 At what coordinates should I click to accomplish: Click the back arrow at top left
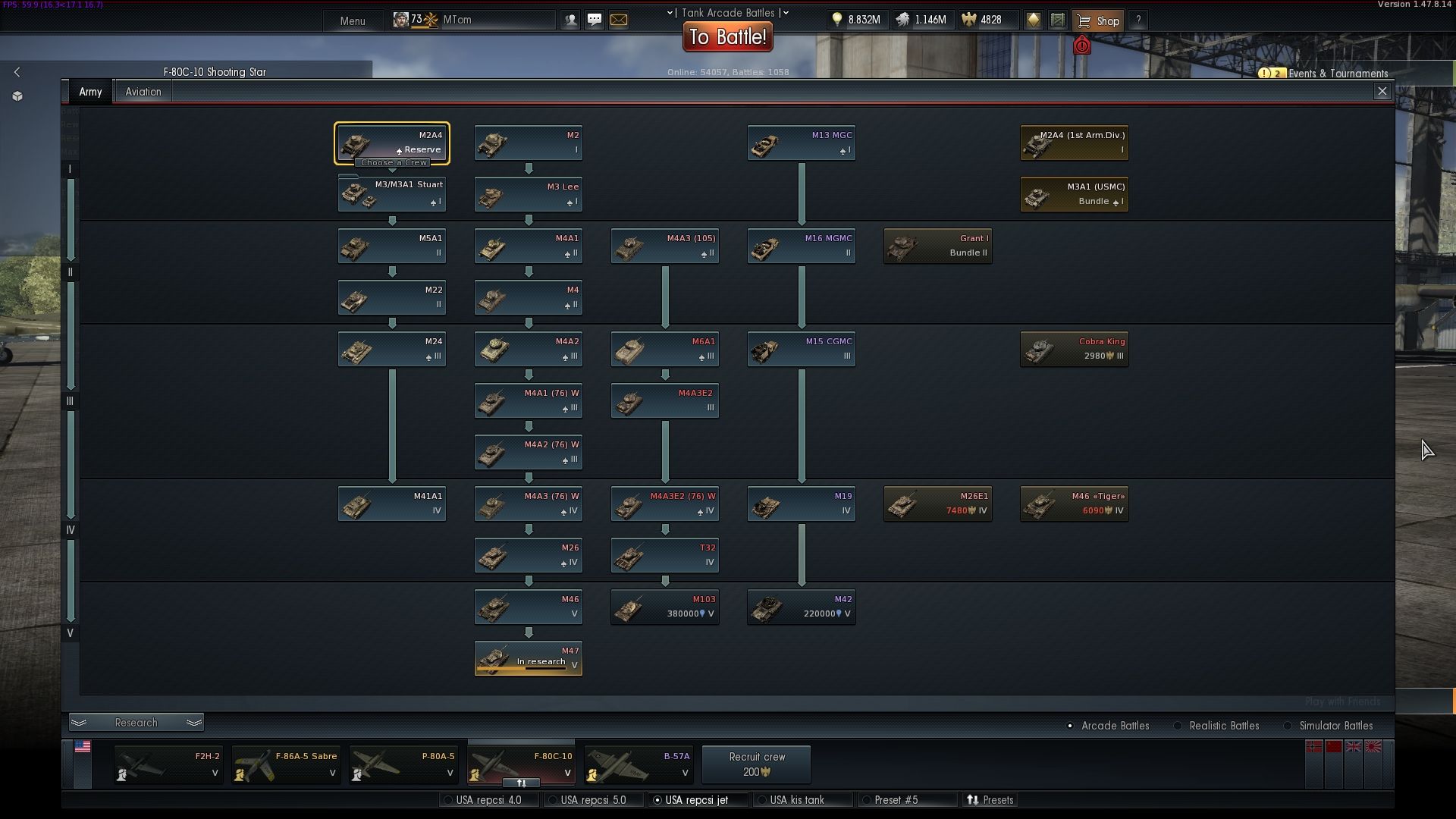coord(17,72)
